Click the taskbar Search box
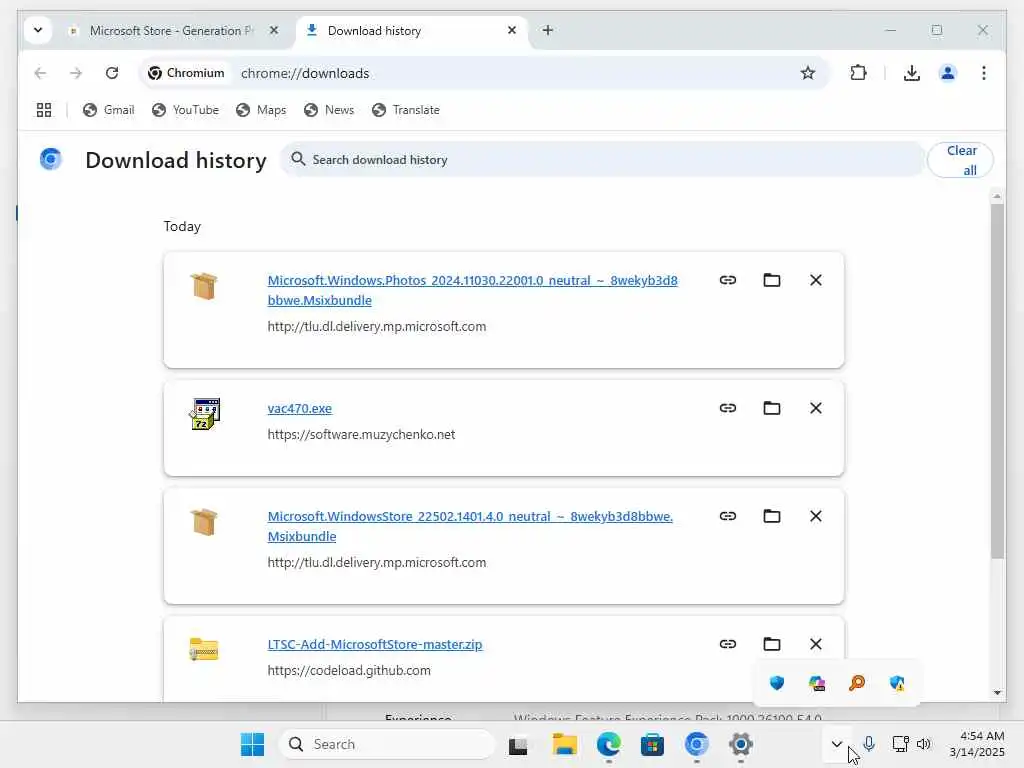Image resolution: width=1024 pixels, height=768 pixels. click(x=386, y=744)
